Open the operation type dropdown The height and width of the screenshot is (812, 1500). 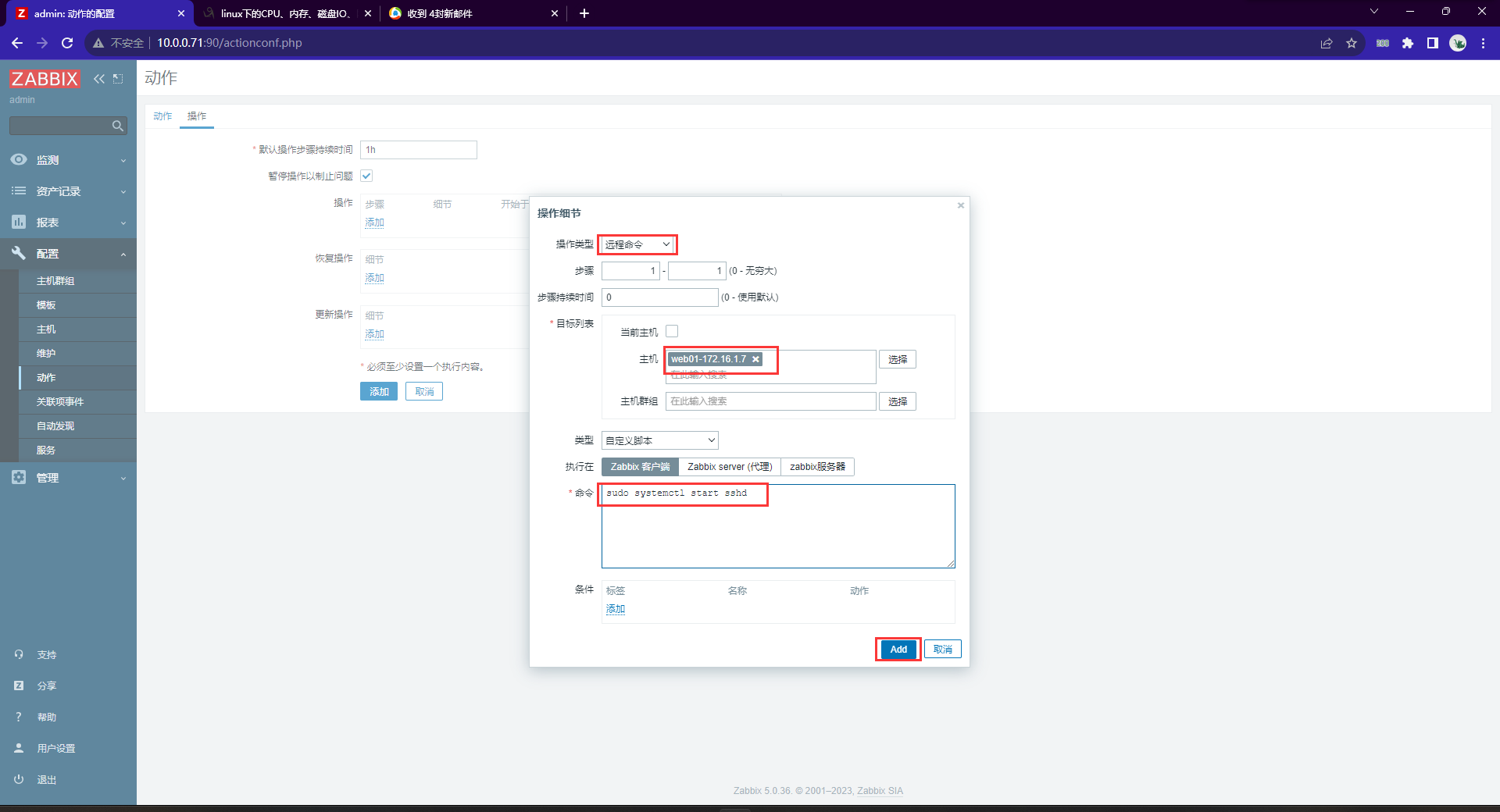[x=637, y=244]
